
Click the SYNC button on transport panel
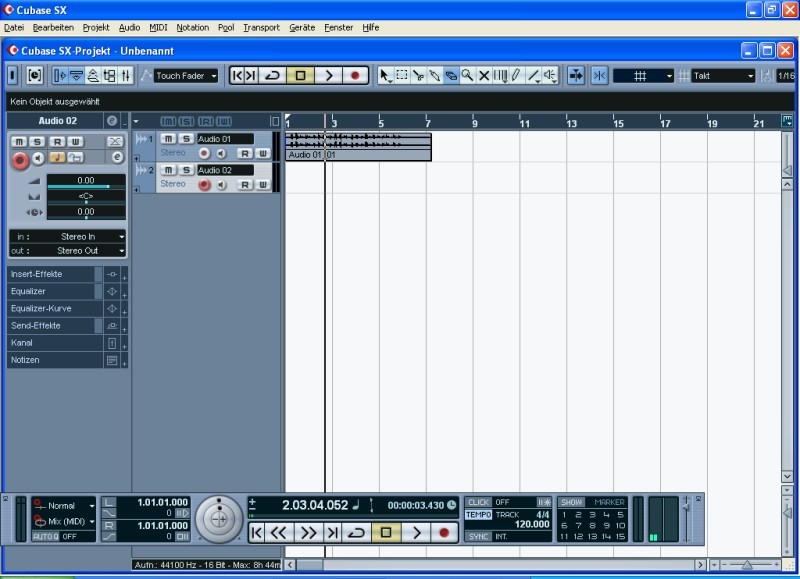pyautogui.click(x=478, y=537)
